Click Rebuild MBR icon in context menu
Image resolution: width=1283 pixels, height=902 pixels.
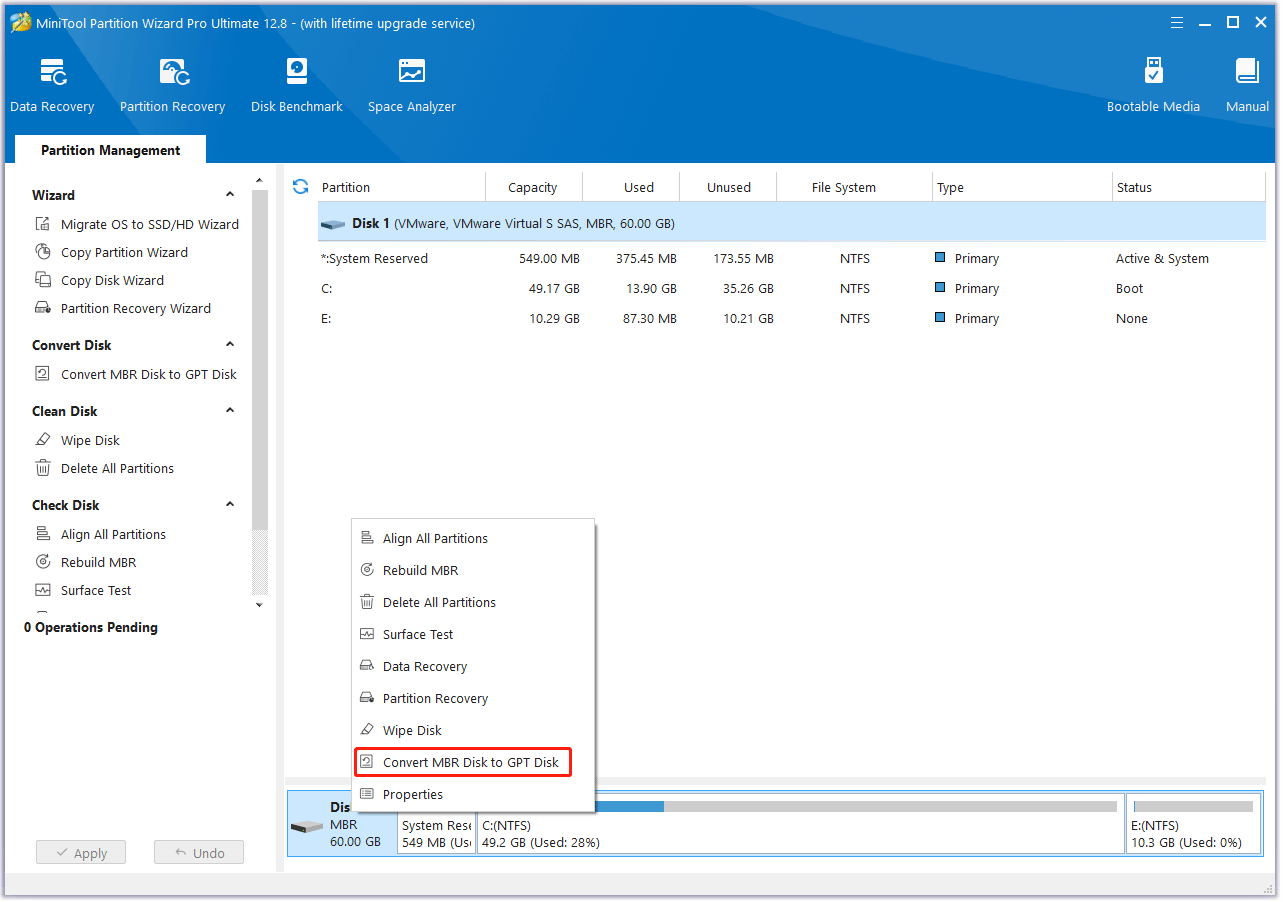(x=367, y=570)
